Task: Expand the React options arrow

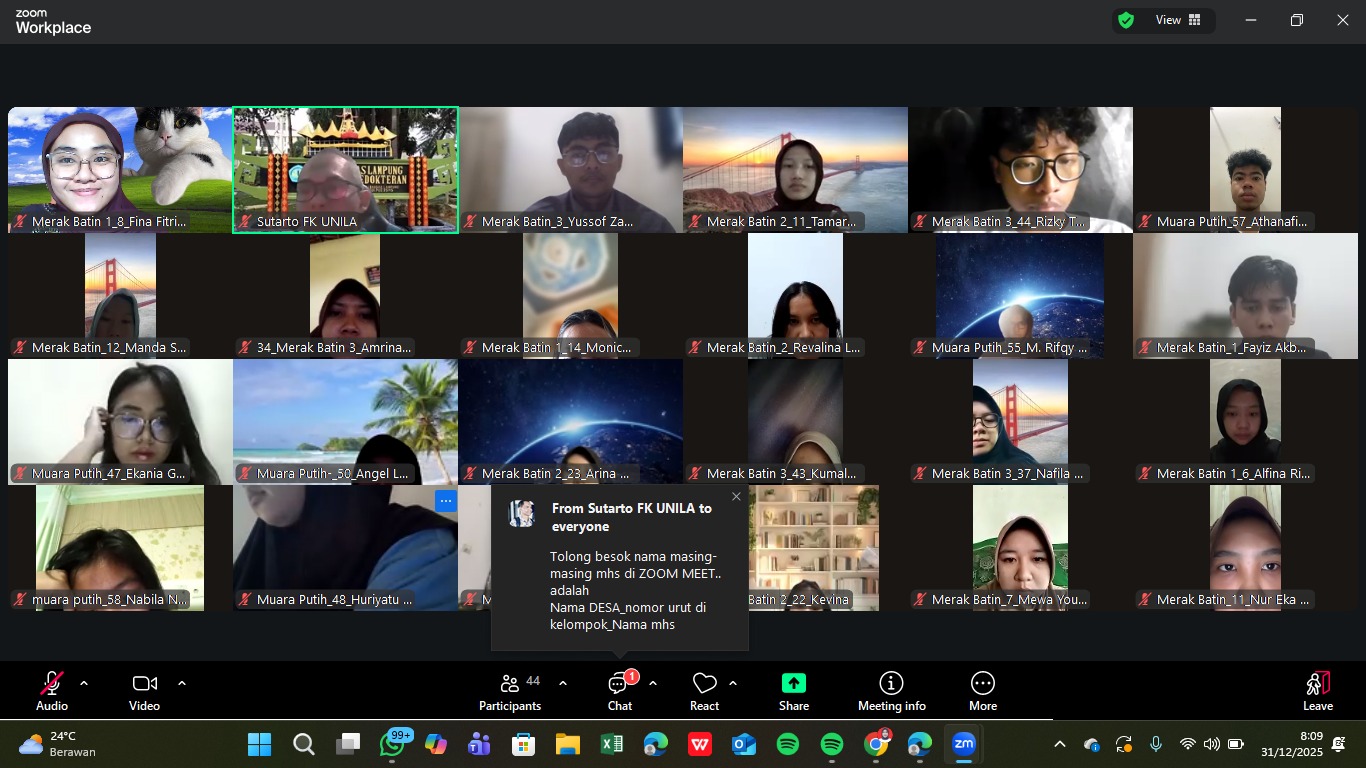Action: (x=733, y=684)
